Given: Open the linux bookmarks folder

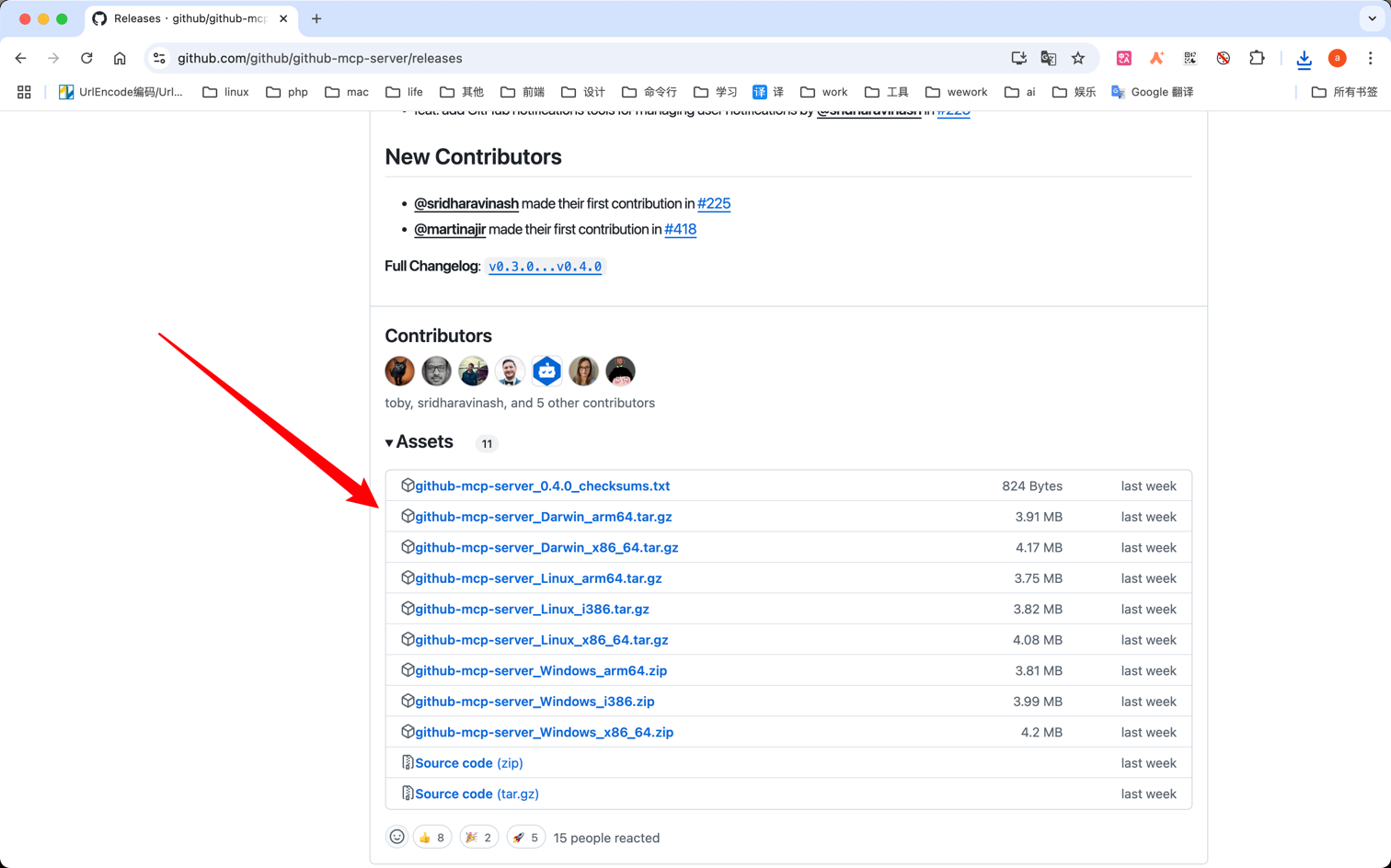Looking at the screenshot, I should (225, 92).
